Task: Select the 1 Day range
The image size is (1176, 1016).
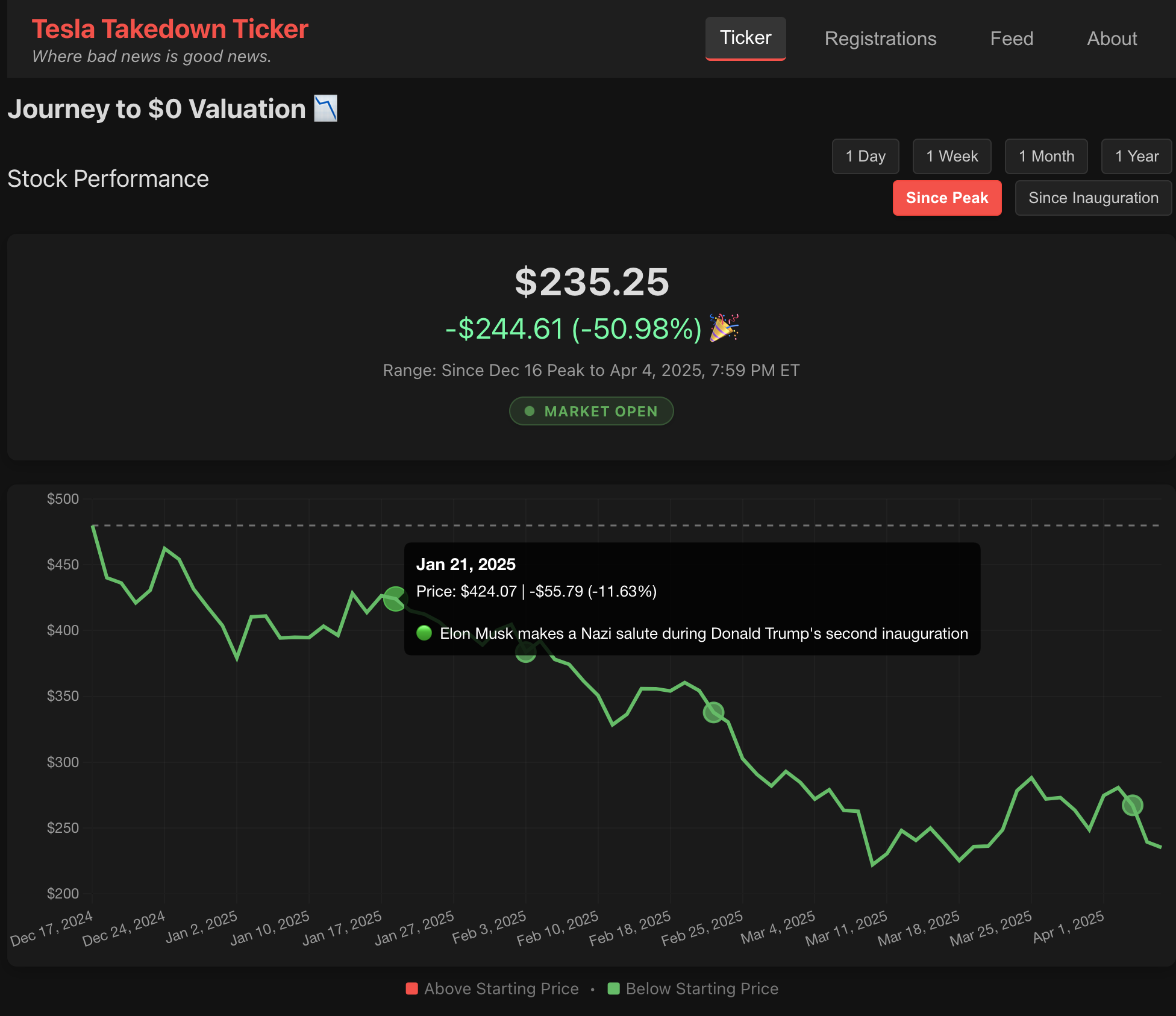Action: click(865, 156)
